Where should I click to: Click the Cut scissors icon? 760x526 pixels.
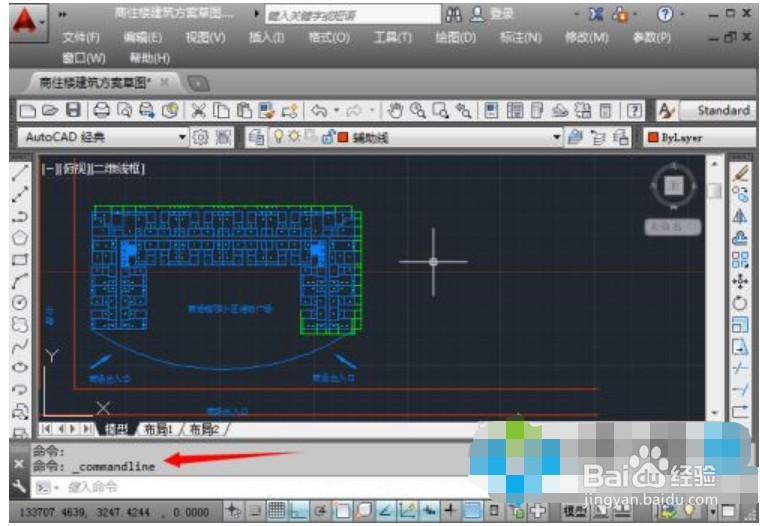coord(198,111)
